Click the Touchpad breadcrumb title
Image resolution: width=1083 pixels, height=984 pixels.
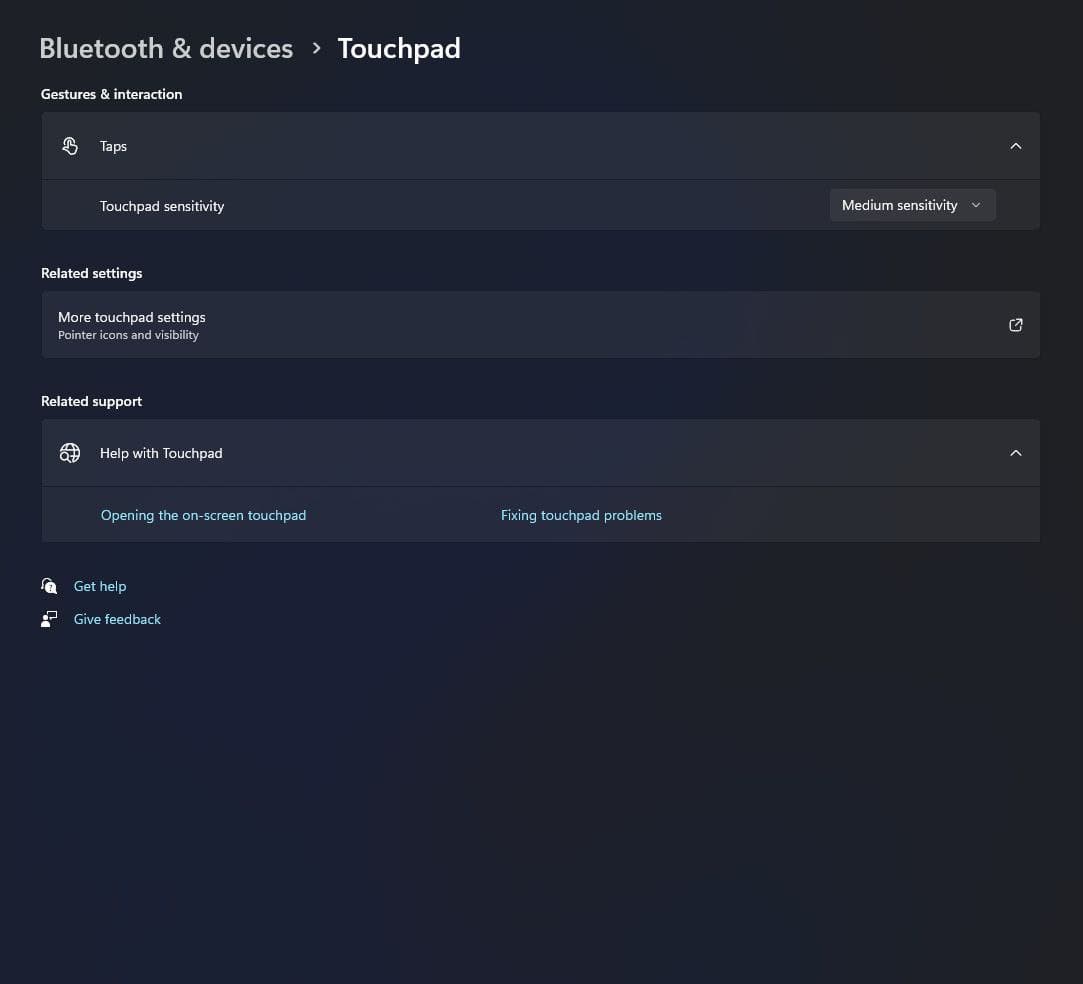coord(399,48)
